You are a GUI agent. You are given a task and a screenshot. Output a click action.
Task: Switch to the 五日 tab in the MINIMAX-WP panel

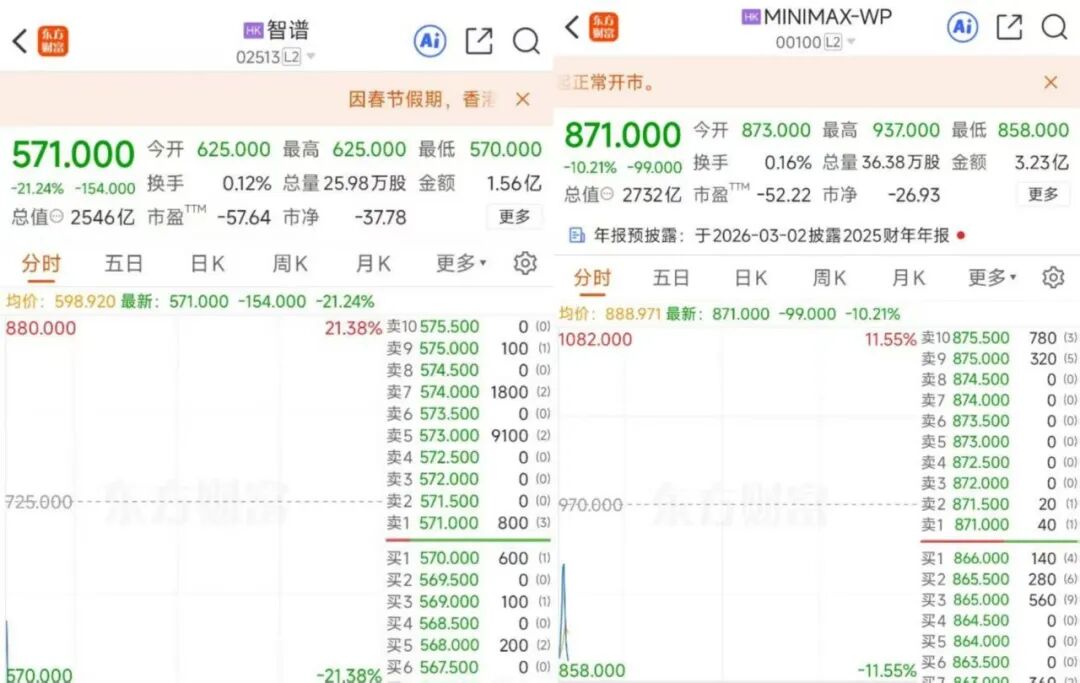coord(671,277)
